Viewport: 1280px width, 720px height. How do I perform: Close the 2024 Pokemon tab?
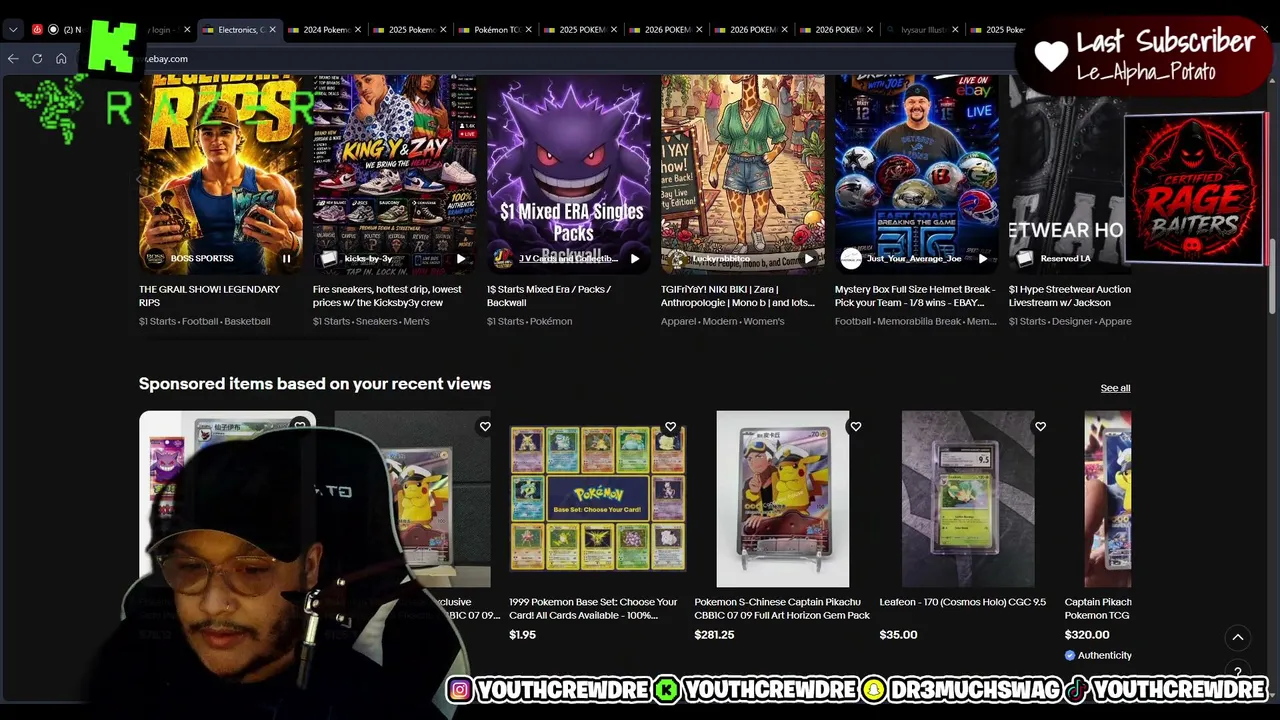tap(358, 30)
